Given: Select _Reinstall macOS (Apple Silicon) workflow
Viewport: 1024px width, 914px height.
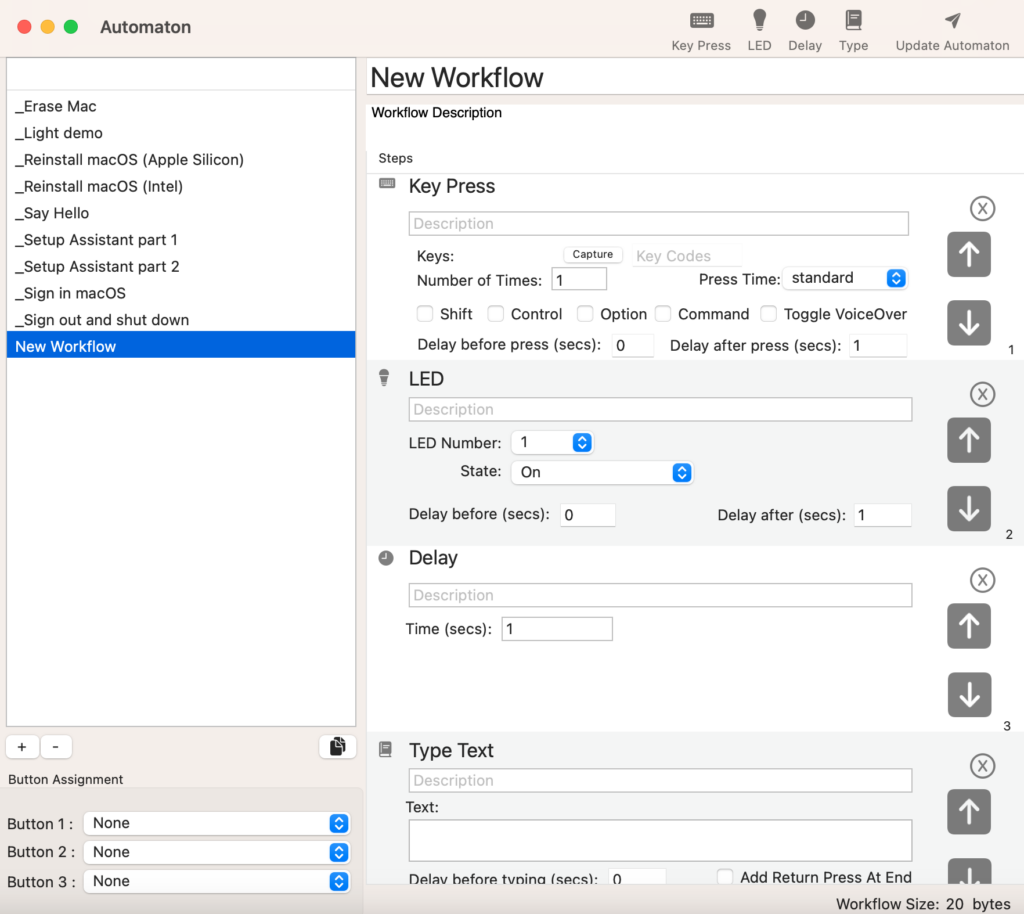Looking at the screenshot, I should pyautogui.click(x=181, y=160).
